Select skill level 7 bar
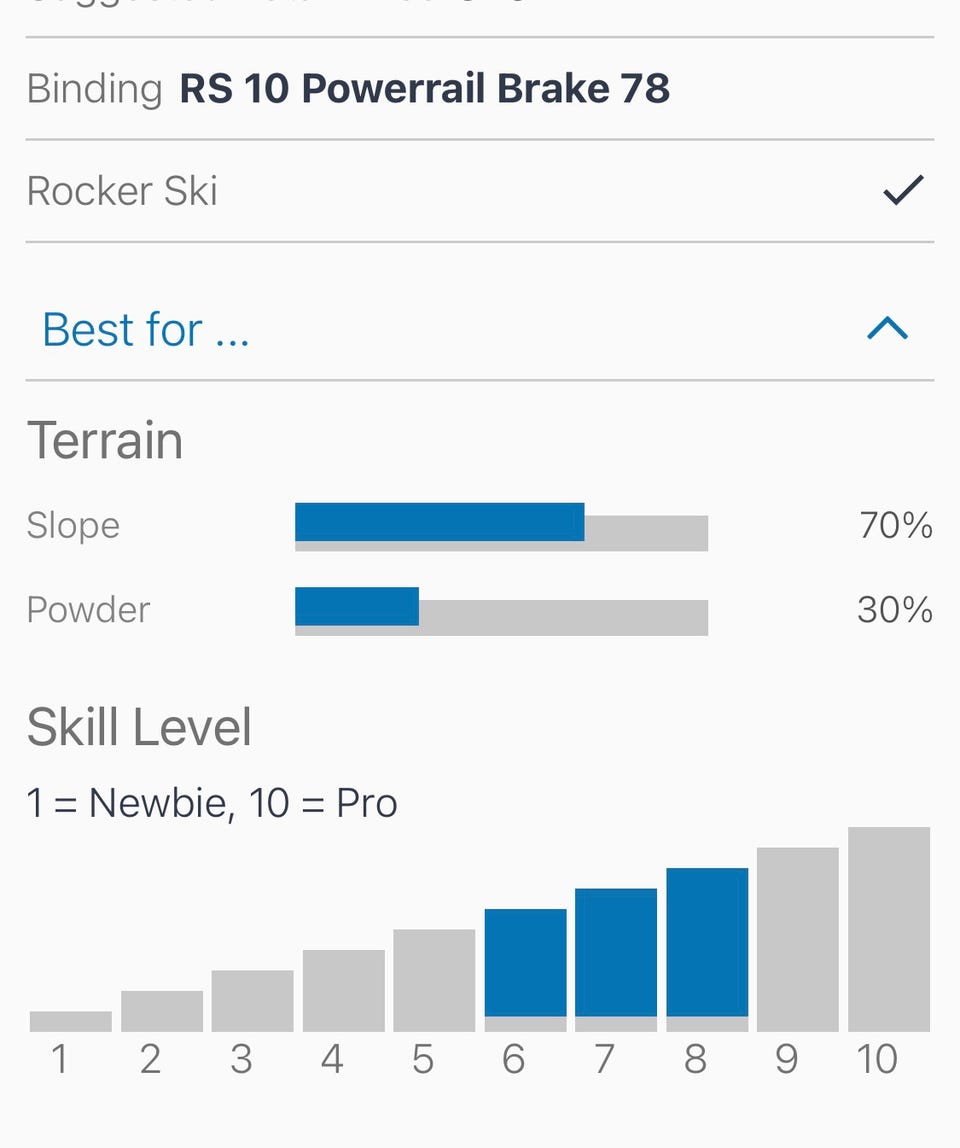 tap(616, 958)
